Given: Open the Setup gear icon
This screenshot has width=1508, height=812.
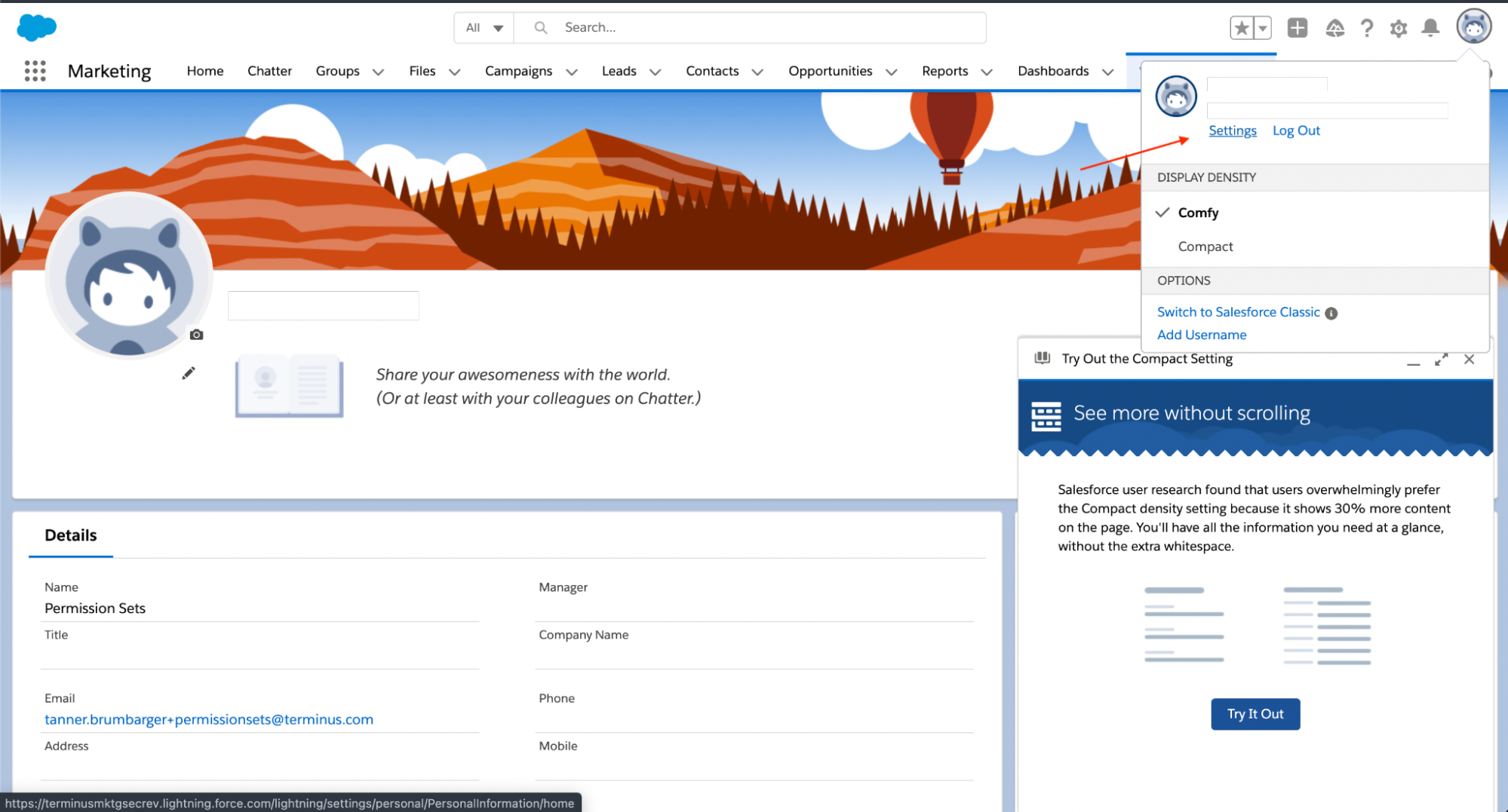Looking at the screenshot, I should [x=1399, y=29].
